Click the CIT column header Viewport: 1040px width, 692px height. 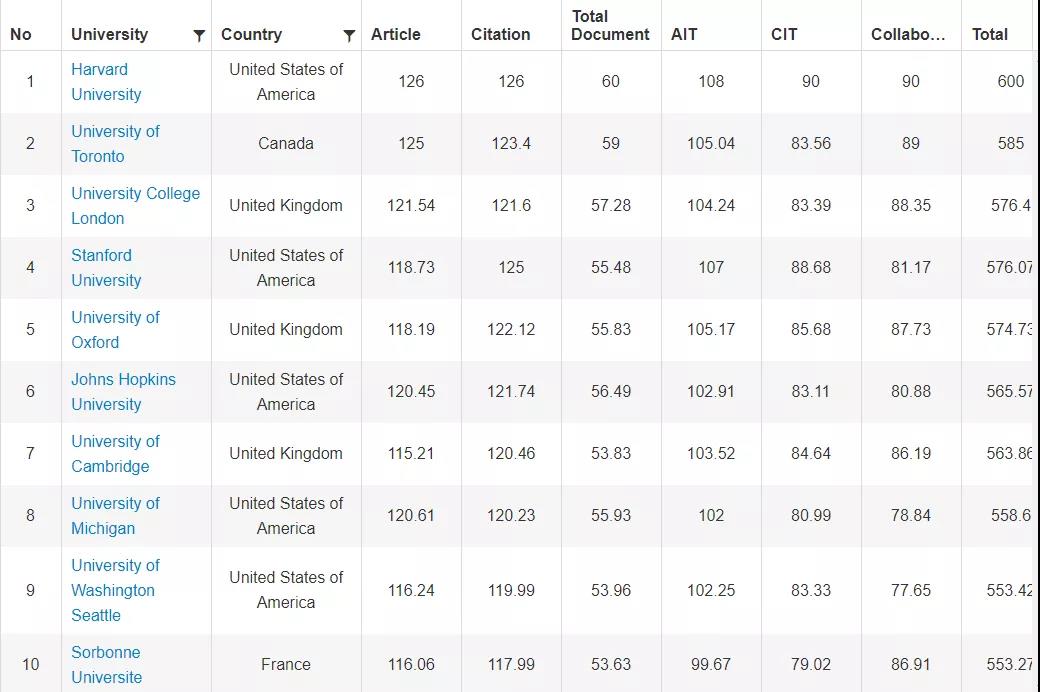tap(784, 35)
